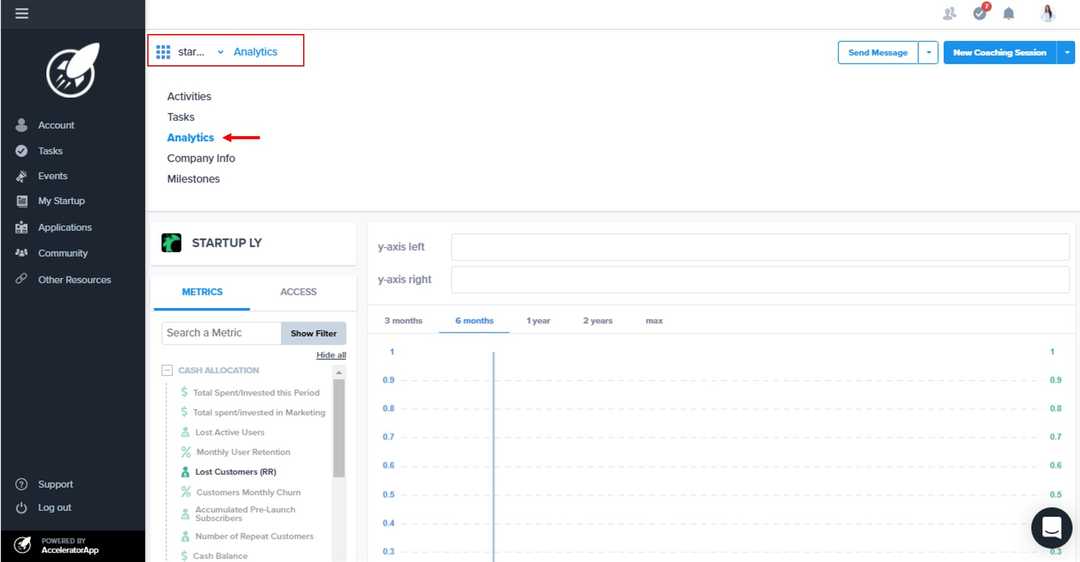Open Community in the sidebar
1080x562 pixels.
tap(63, 253)
